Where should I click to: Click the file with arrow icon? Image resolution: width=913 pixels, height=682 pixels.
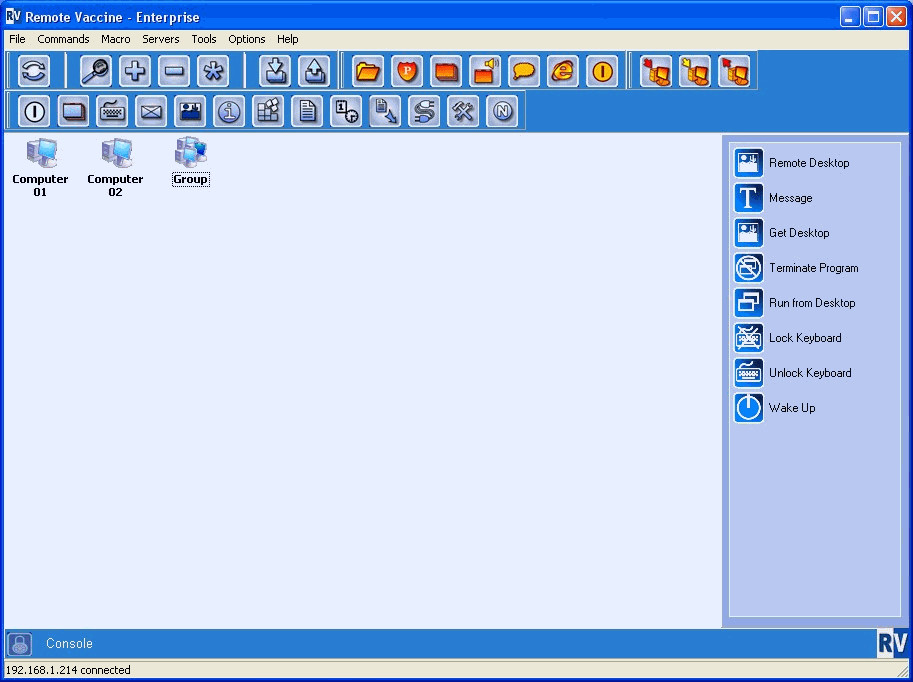[x=385, y=111]
